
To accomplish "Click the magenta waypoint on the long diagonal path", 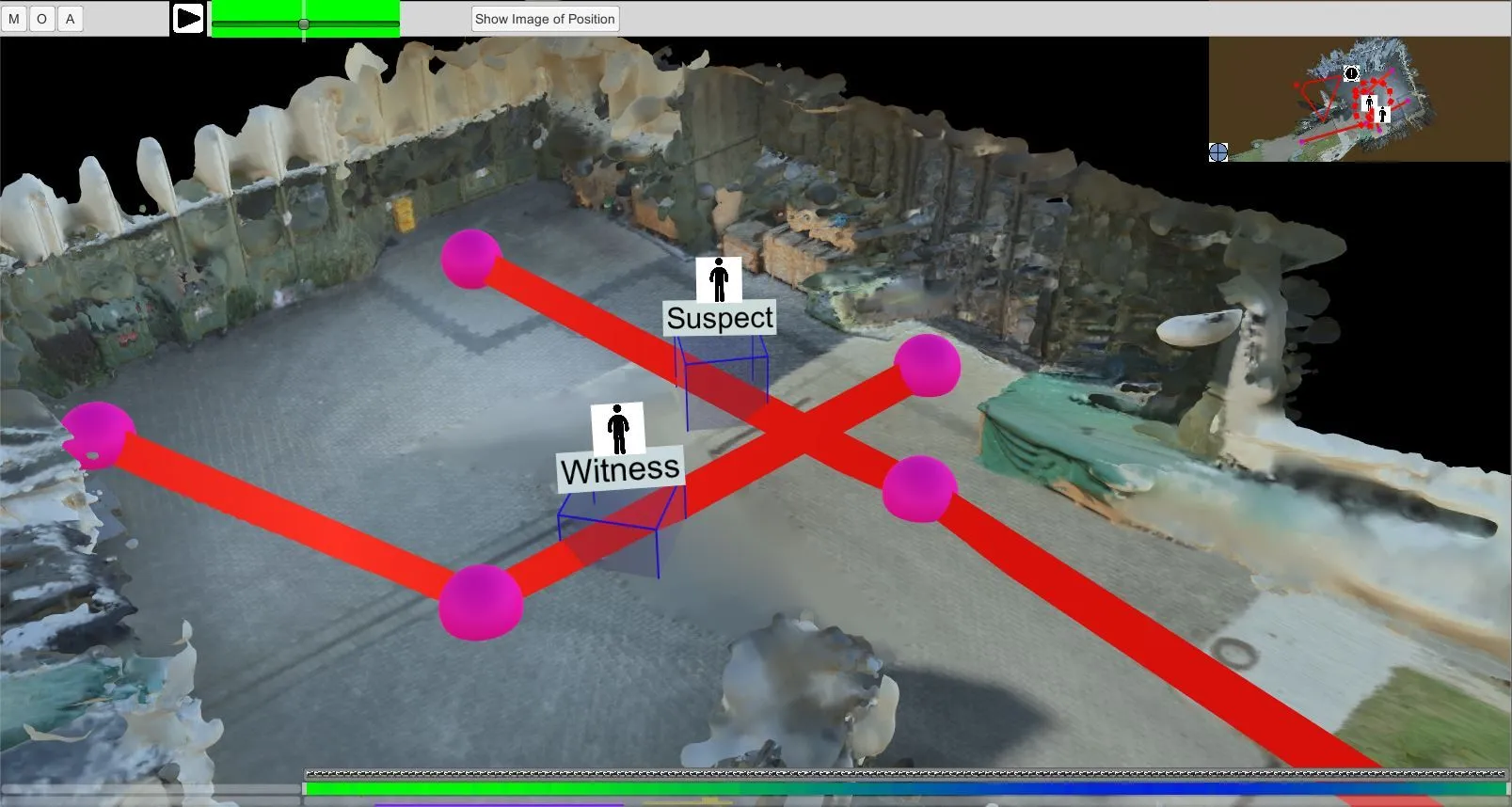I will [x=919, y=488].
